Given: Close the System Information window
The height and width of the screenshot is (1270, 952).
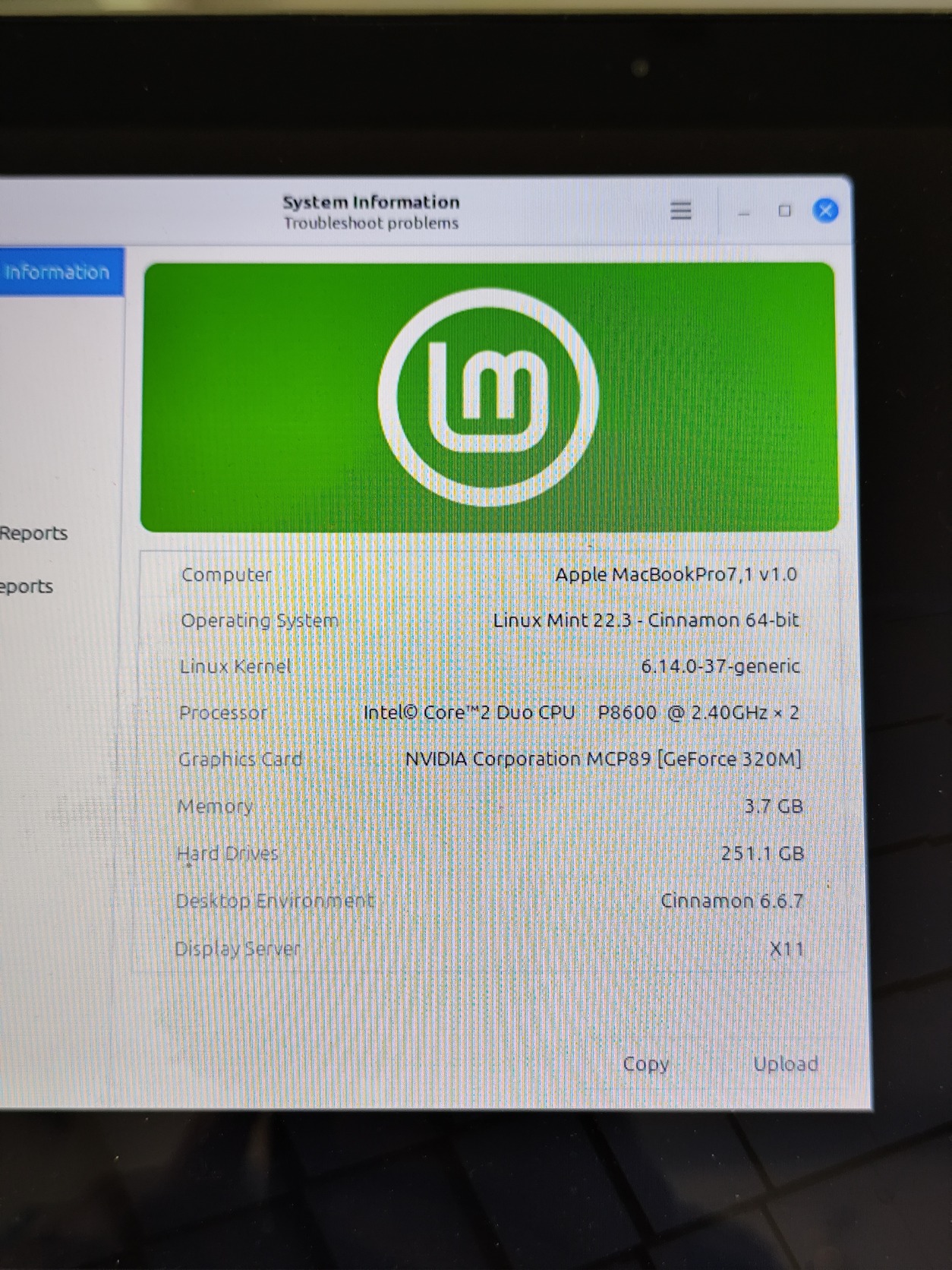Looking at the screenshot, I should click(x=825, y=210).
